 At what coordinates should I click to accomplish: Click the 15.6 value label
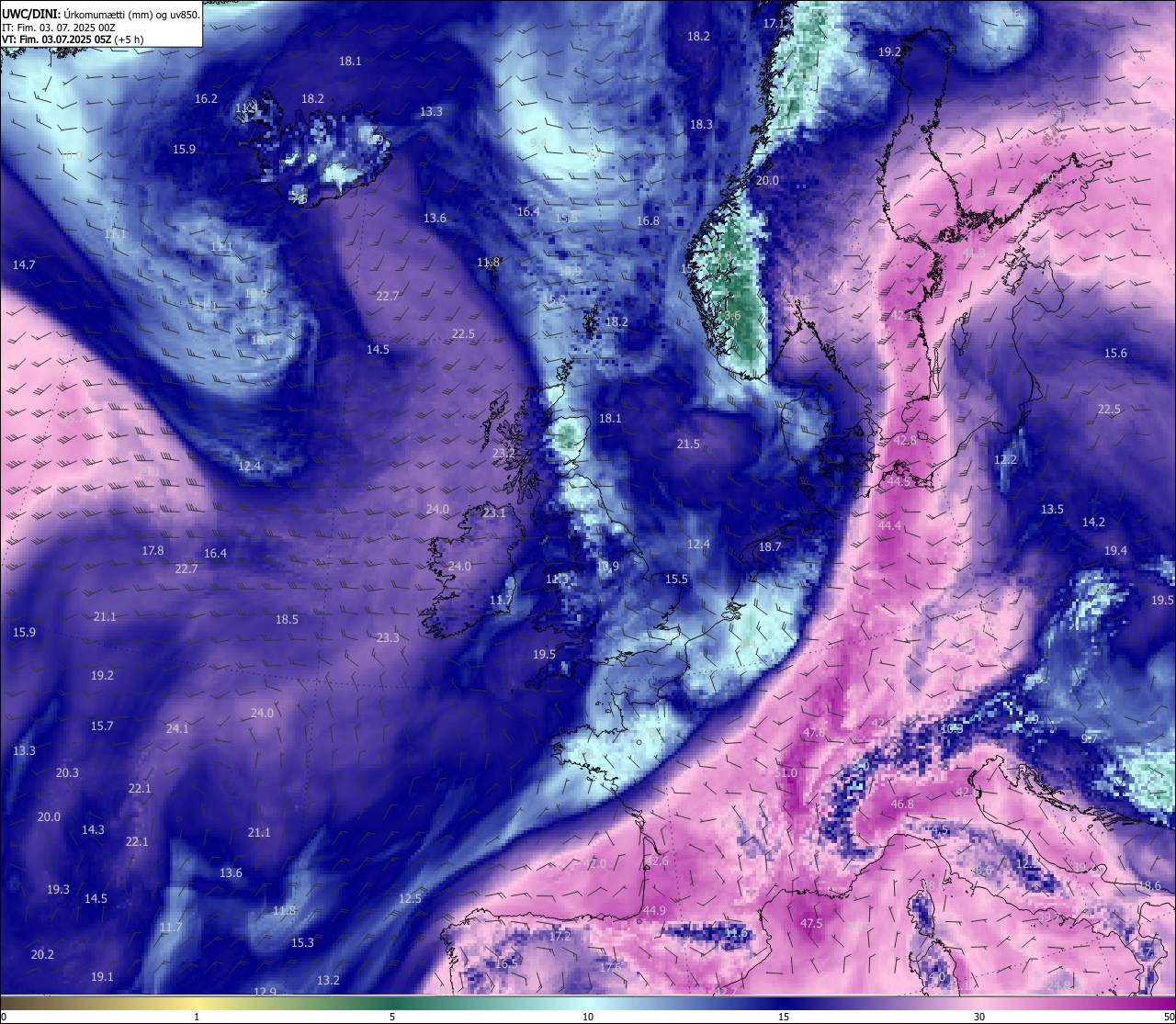coord(1115,353)
